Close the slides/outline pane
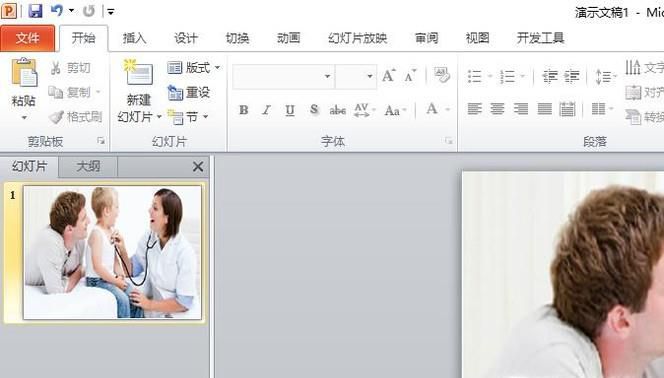The height and width of the screenshot is (378, 664). pyautogui.click(x=198, y=166)
